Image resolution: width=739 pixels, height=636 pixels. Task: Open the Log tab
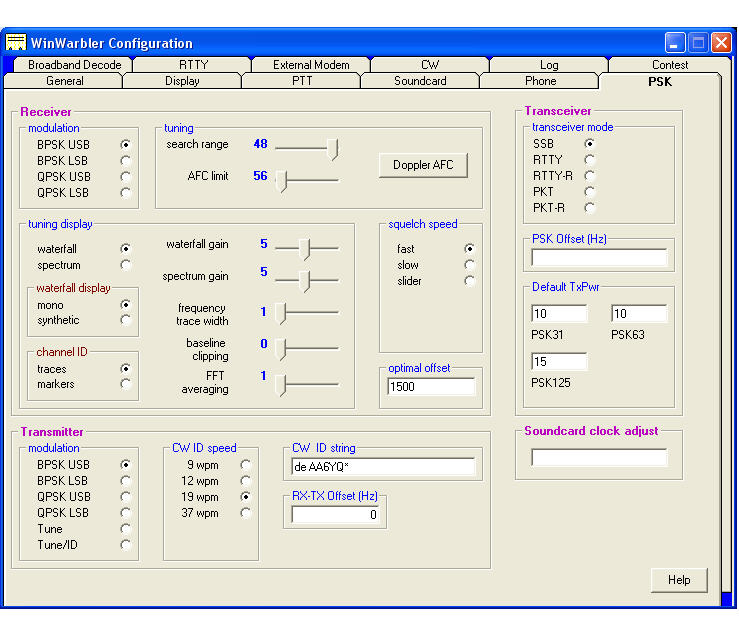pyautogui.click(x=549, y=65)
